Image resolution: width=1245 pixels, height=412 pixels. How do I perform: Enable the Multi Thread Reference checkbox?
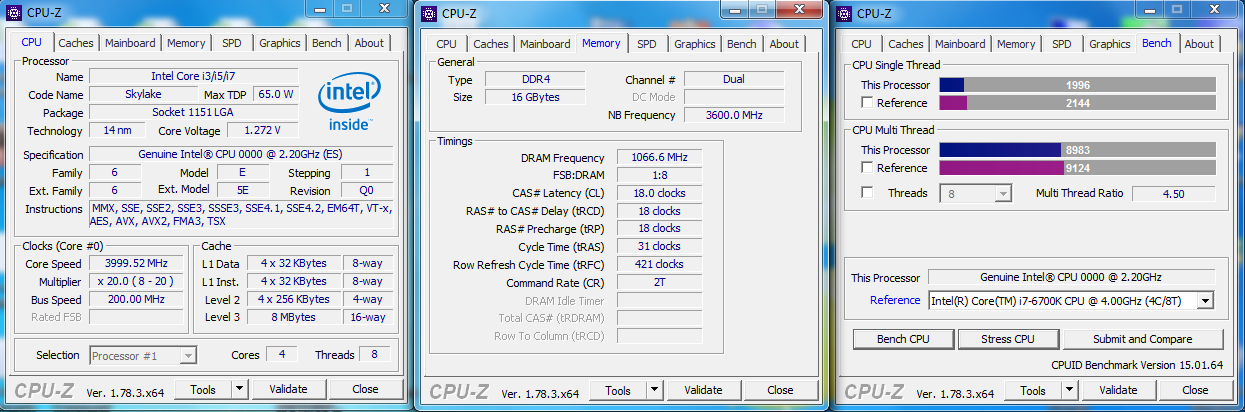click(867, 168)
